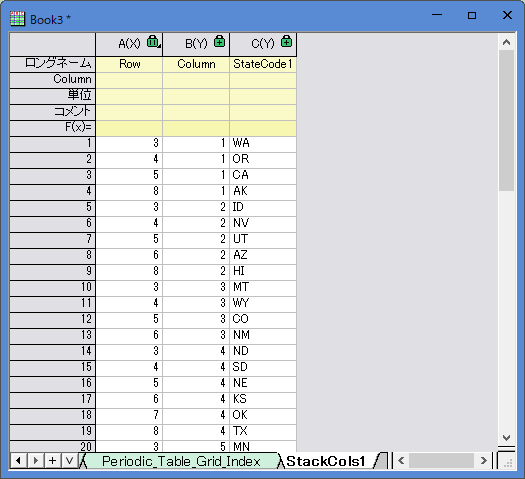Click the vertical scrollbar down arrow
The width and height of the screenshot is (525, 479).
tap(506, 437)
